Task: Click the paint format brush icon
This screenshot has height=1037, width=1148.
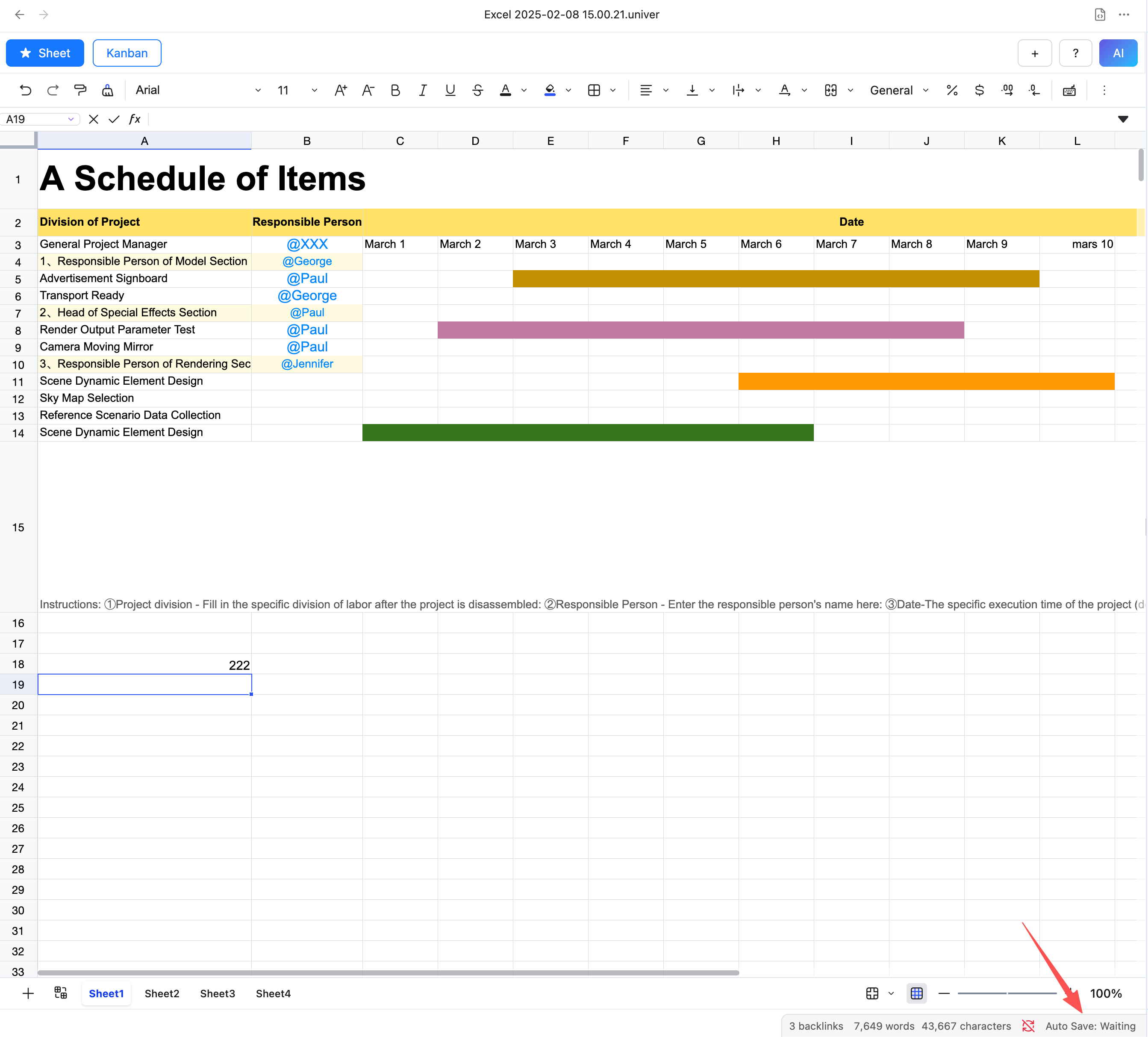Action: [x=80, y=90]
